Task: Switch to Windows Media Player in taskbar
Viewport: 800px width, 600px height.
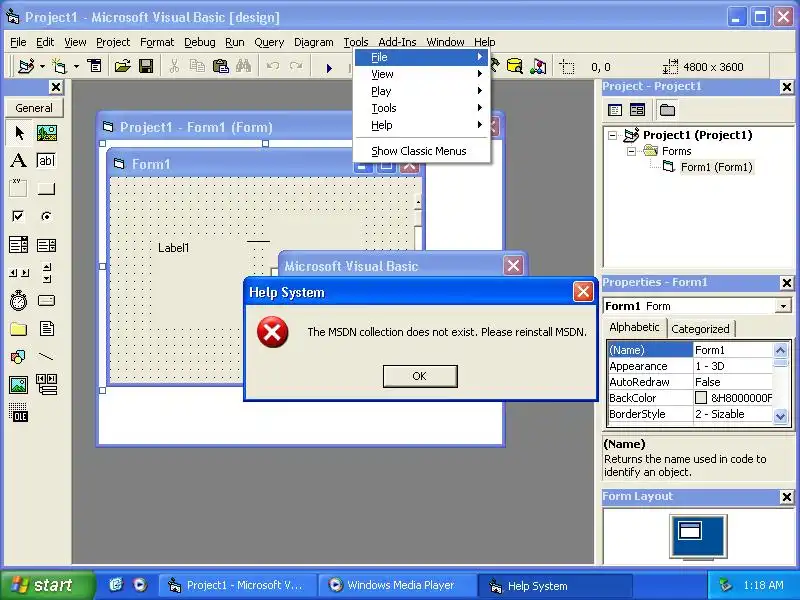Action: tap(396, 585)
